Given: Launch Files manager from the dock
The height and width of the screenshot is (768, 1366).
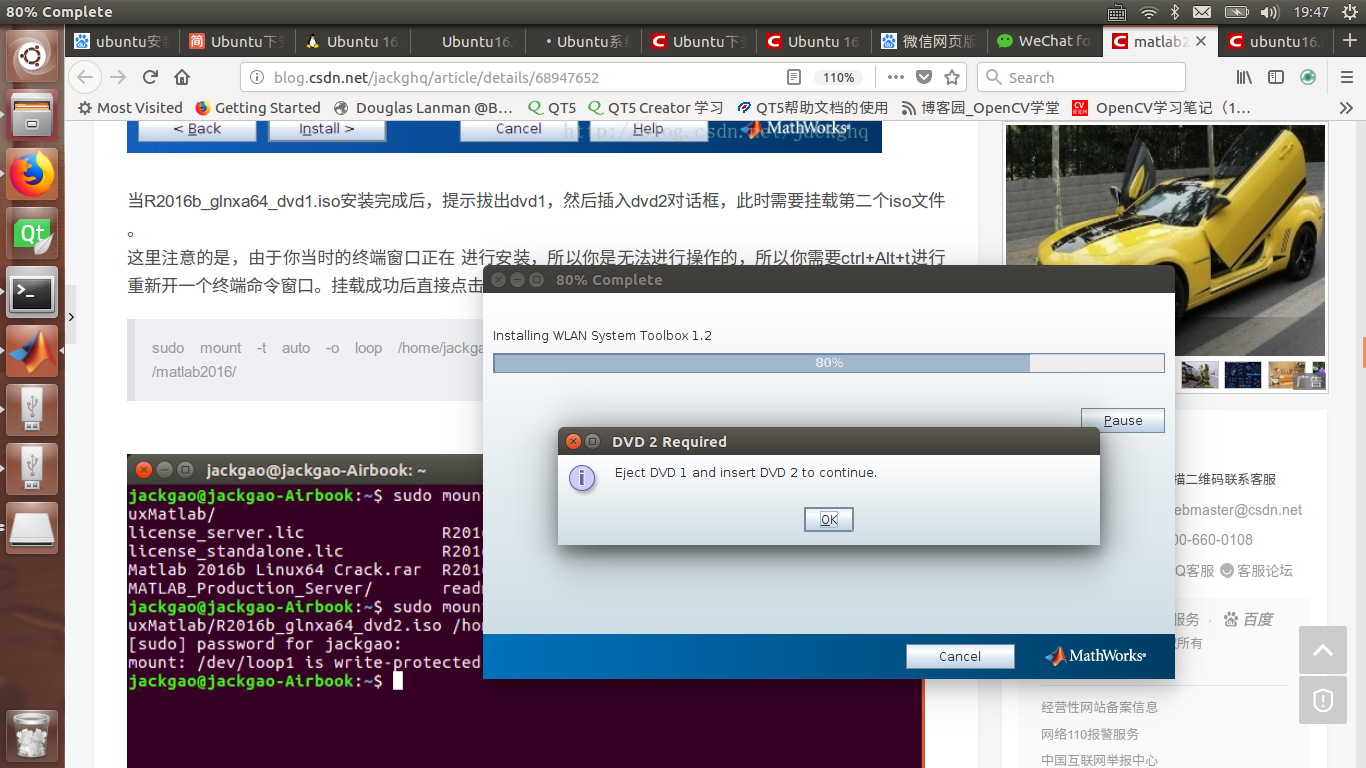Looking at the screenshot, I should coord(32,116).
